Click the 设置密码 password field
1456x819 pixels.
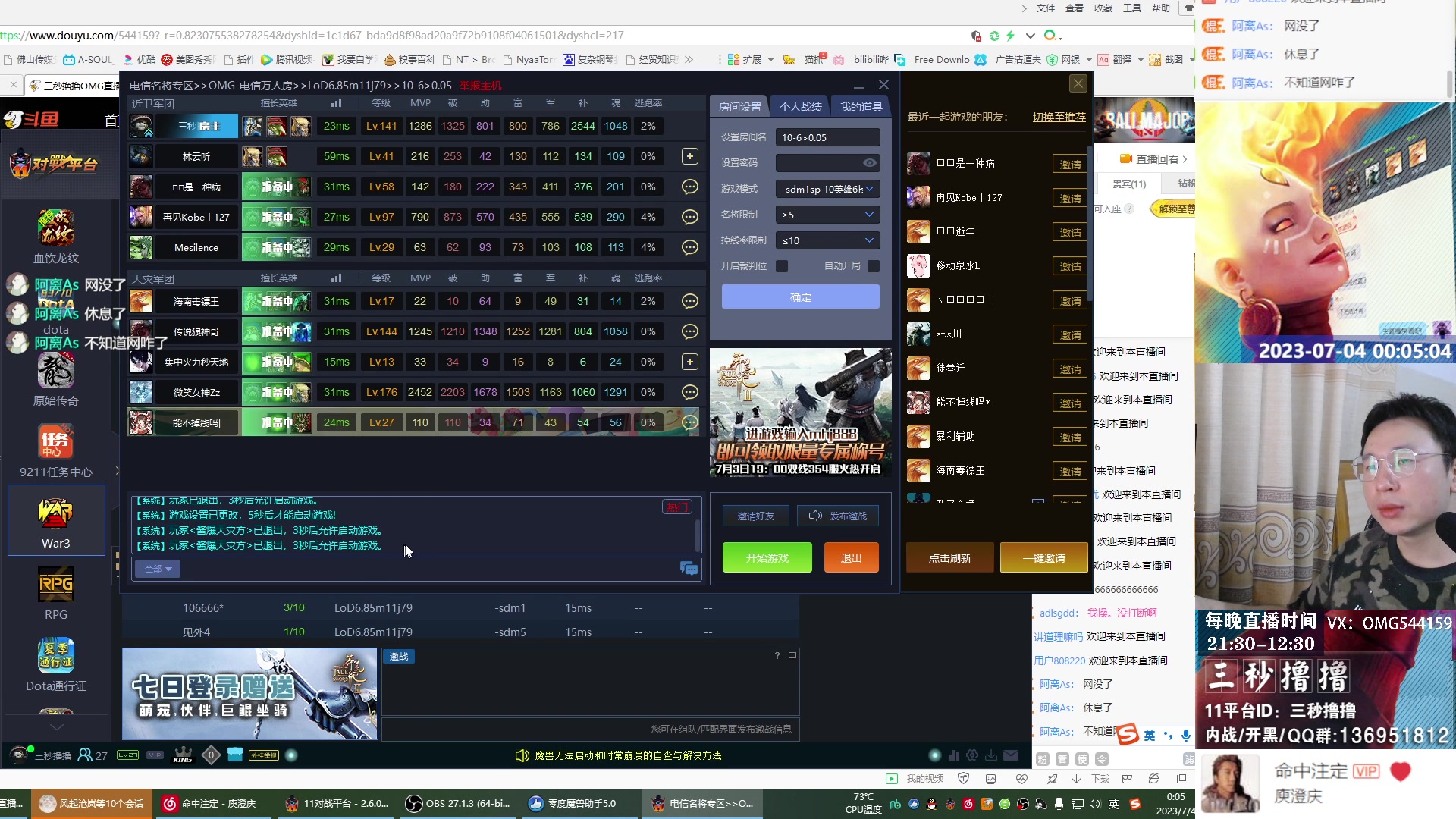click(827, 163)
